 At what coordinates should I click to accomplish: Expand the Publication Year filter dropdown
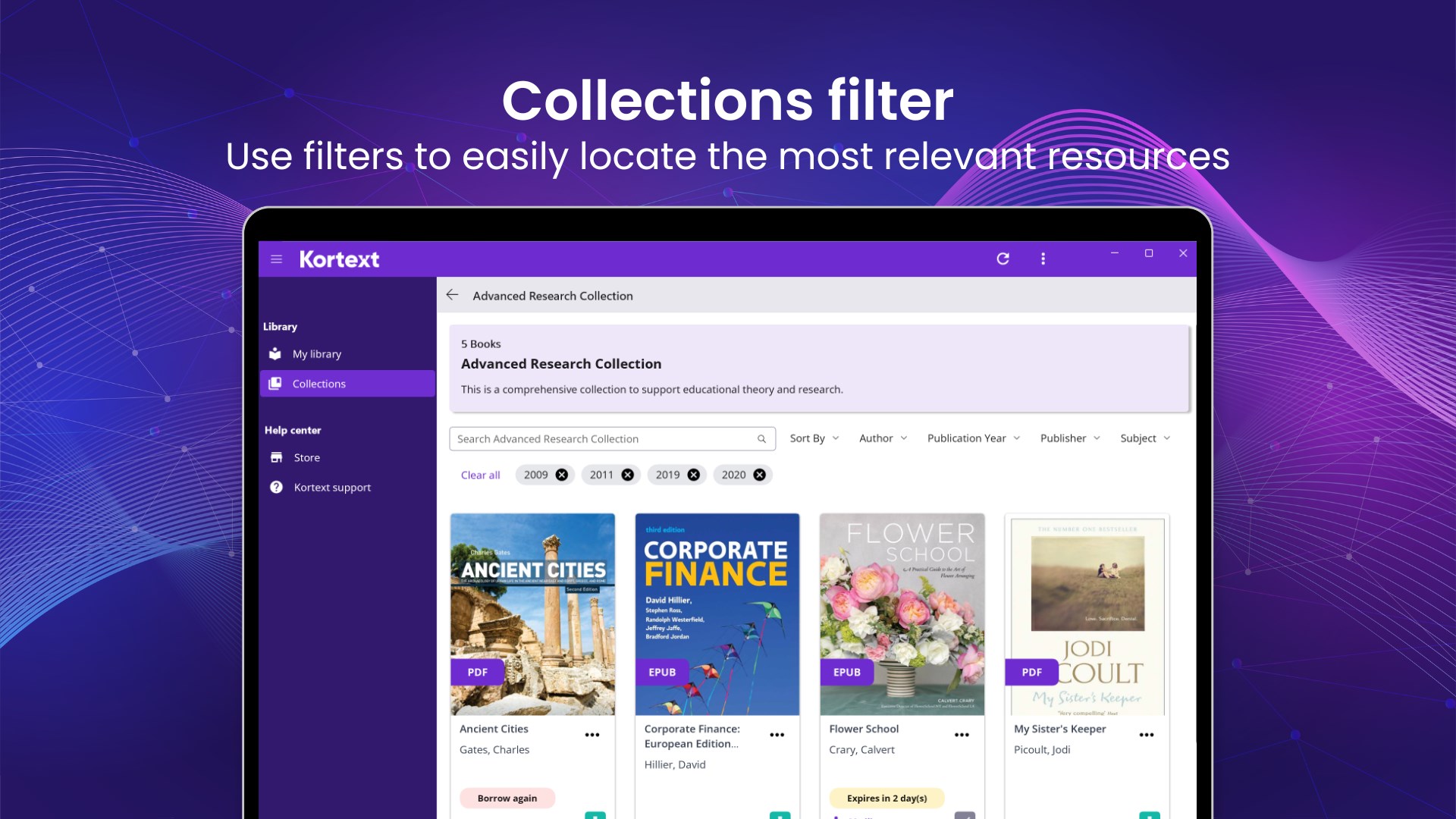[974, 438]
